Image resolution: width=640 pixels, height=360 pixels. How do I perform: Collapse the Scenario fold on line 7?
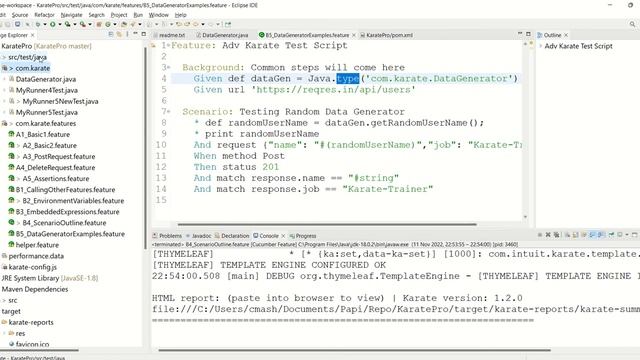(169, 111)
